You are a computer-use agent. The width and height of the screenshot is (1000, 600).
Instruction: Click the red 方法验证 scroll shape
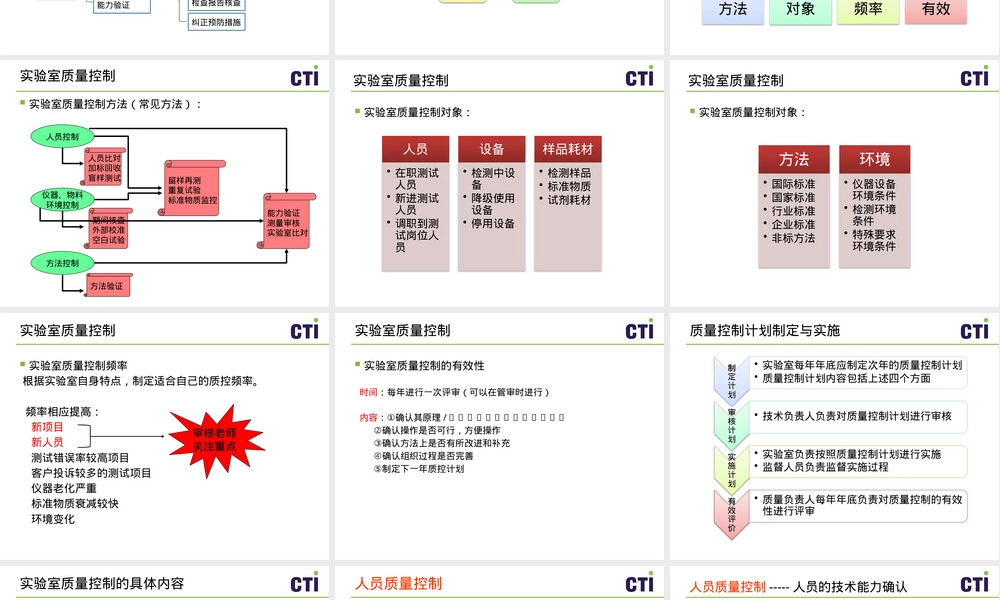(107, 285)
